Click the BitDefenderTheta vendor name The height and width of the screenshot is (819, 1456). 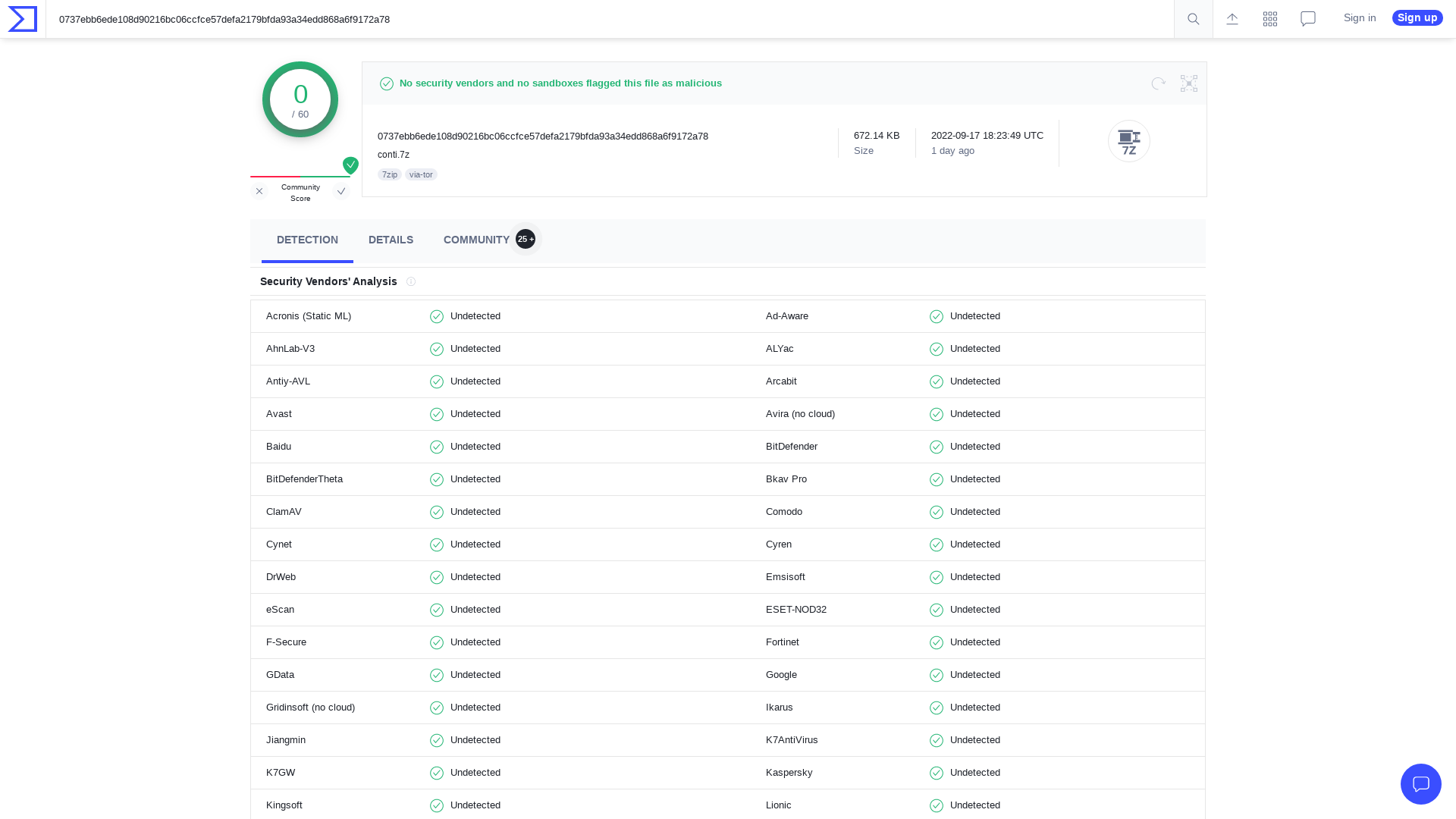304,479
